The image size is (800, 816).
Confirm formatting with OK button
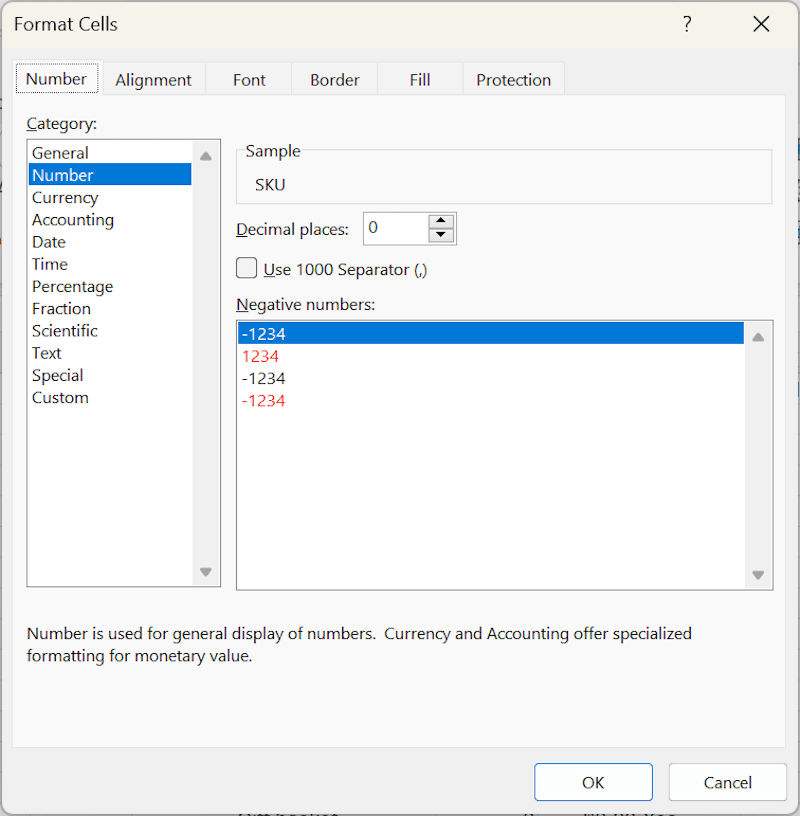[x=593, y=782]
